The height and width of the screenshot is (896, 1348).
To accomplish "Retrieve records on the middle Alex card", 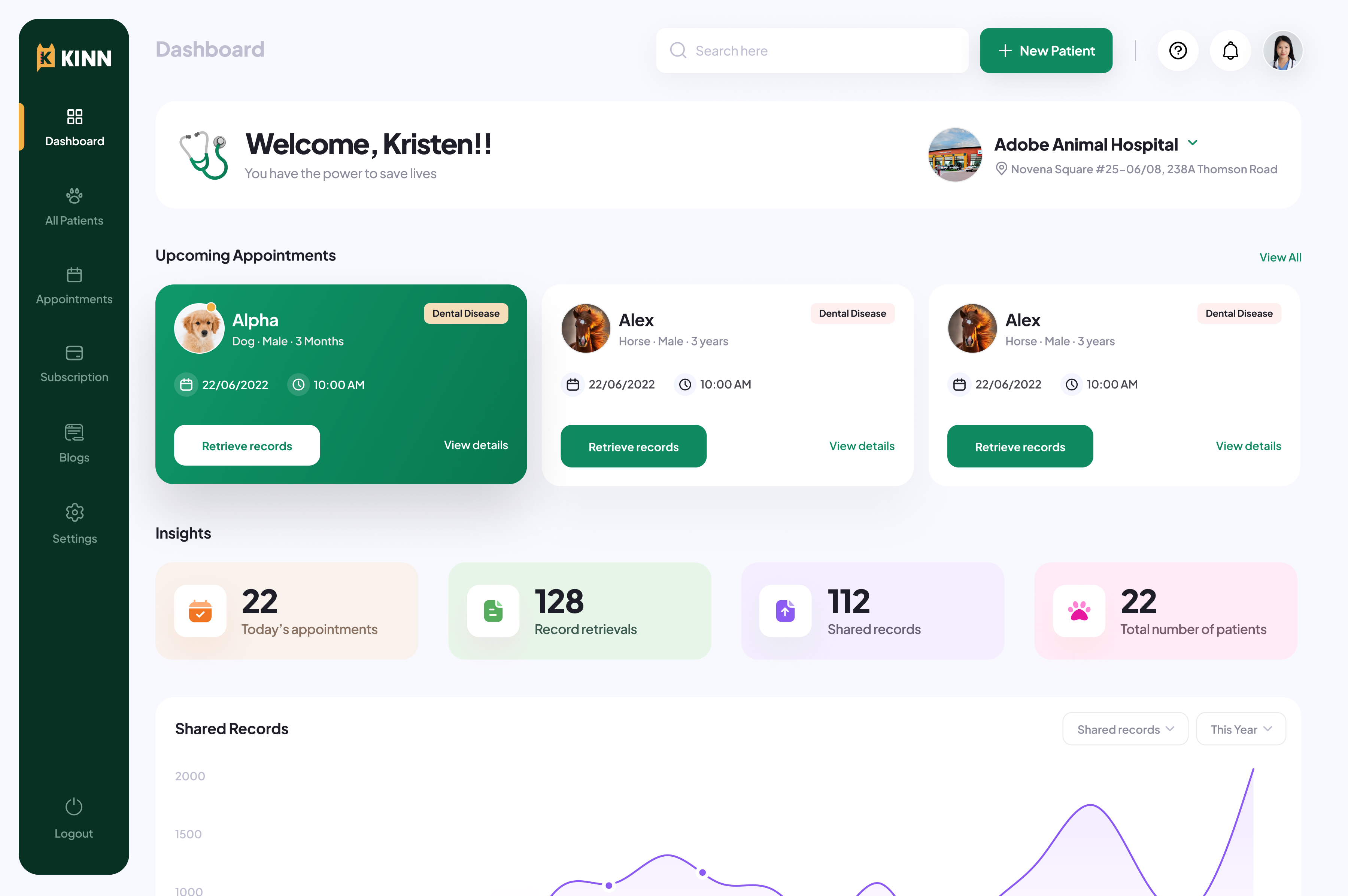I will click(634, 446).
